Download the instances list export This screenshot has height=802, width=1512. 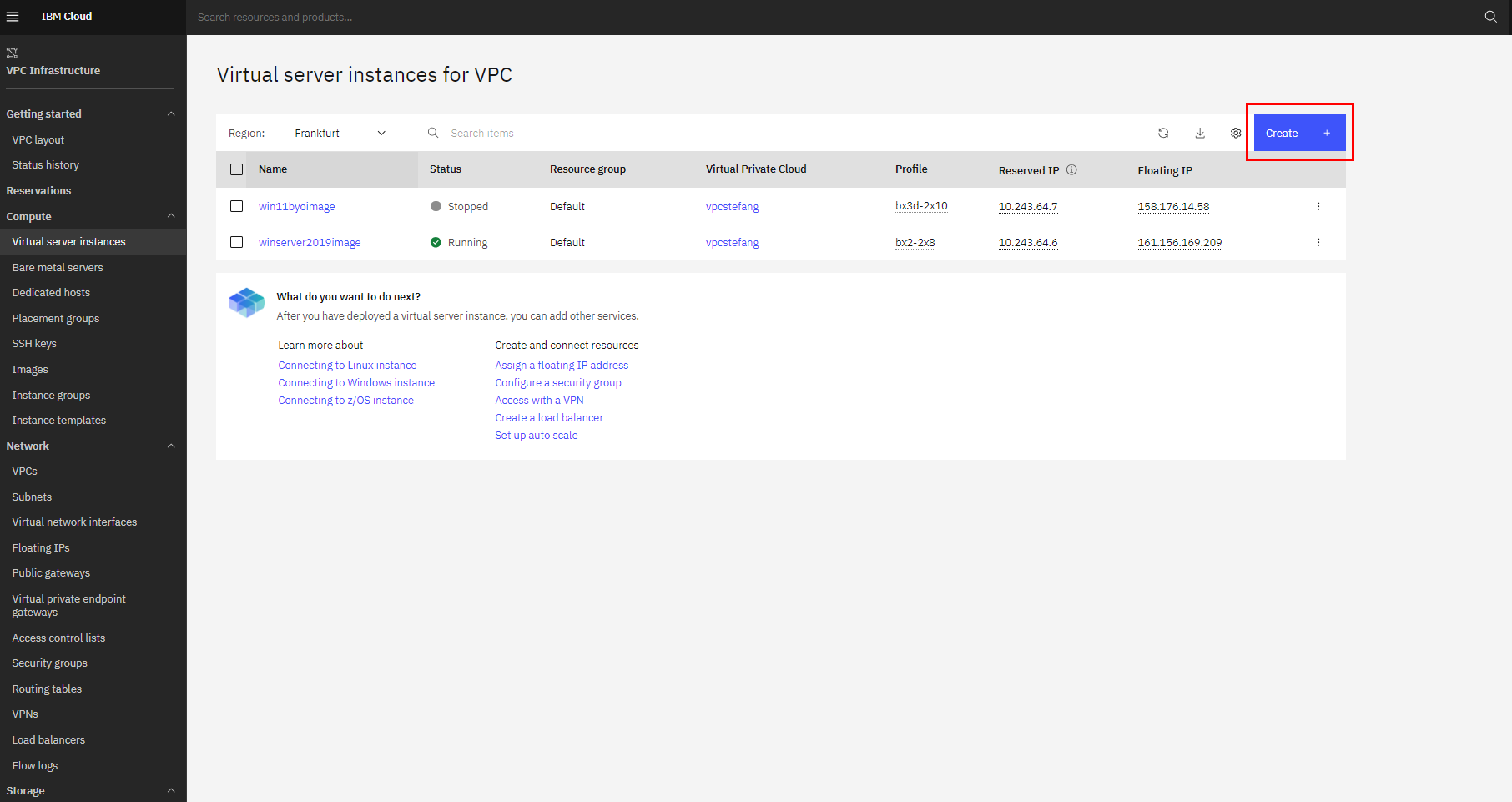pyautogui.click(x=1200, y=133)
